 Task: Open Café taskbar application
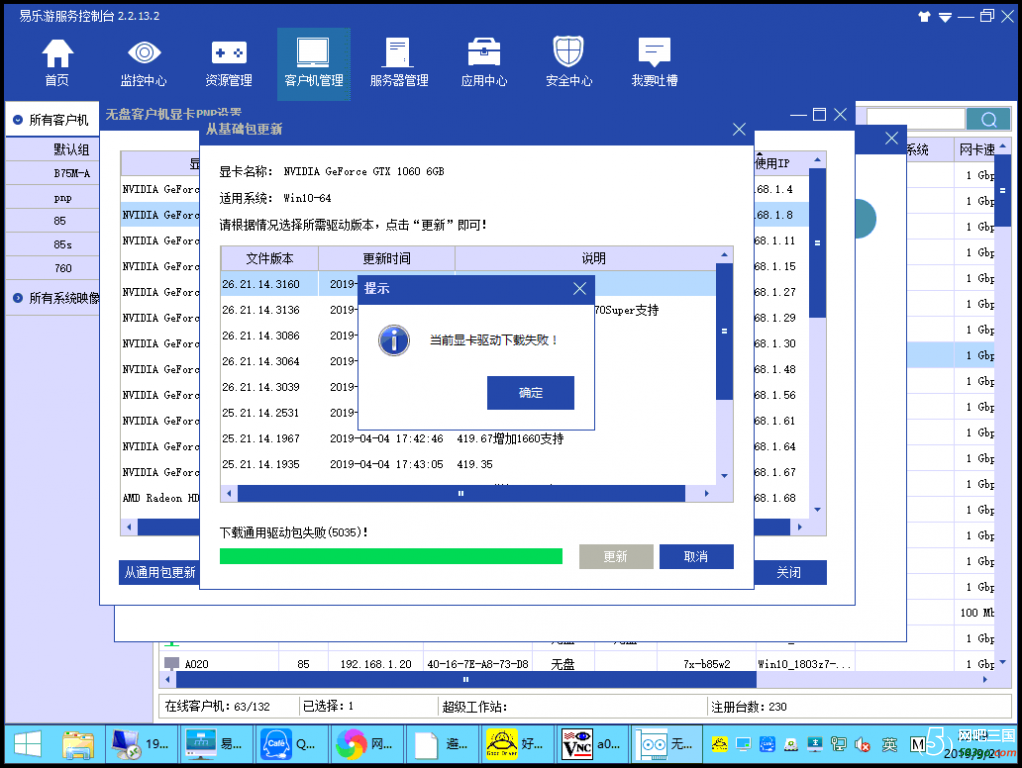pos(289,744)
